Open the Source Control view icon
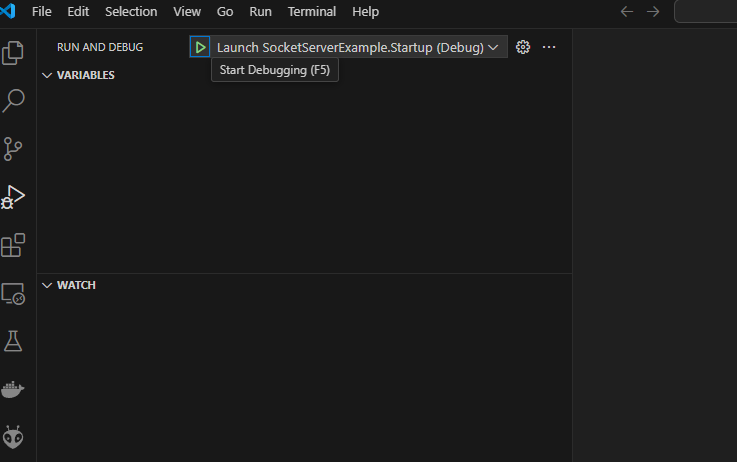 pos(13,149)
